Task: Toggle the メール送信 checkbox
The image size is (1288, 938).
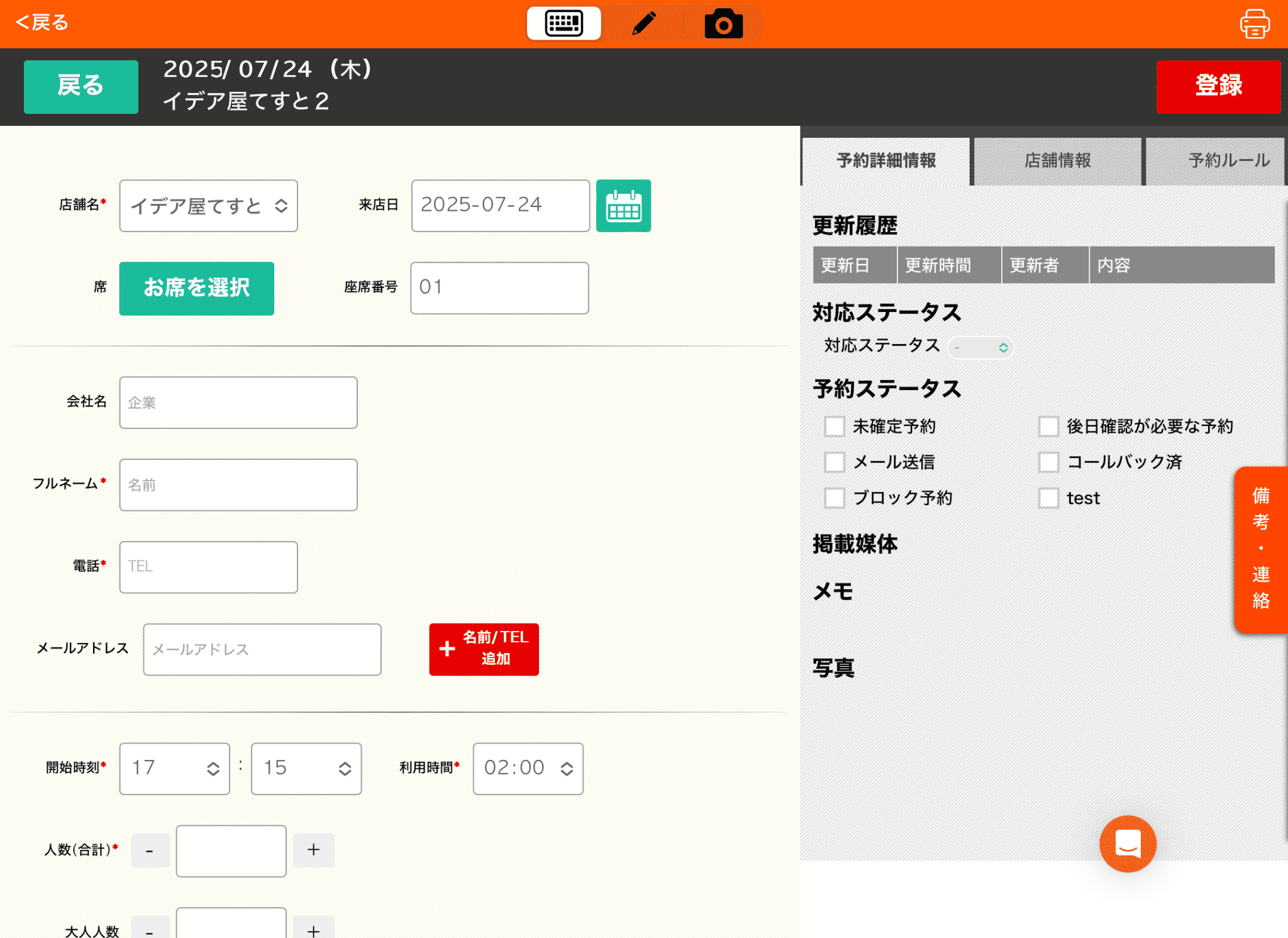Action: pos(835,462)
